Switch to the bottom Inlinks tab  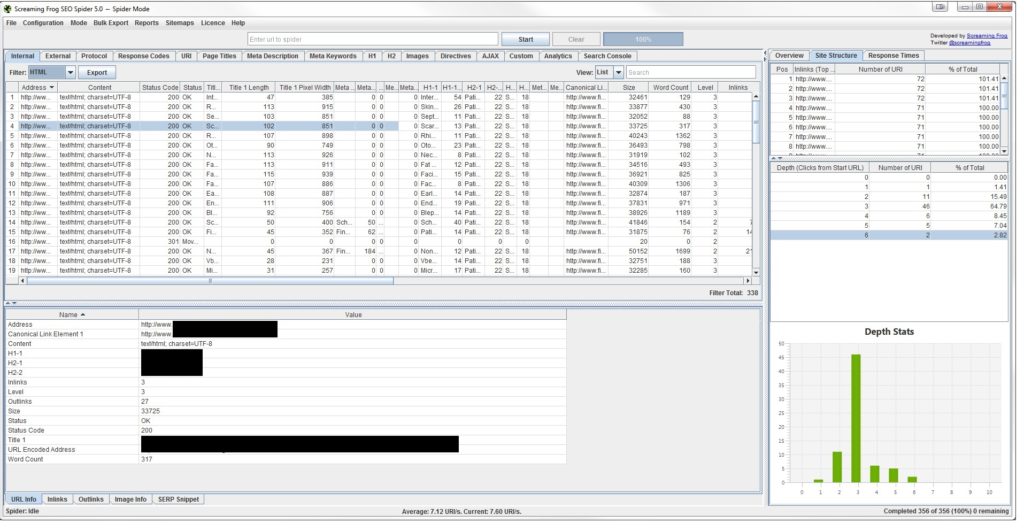coord(57,499)
